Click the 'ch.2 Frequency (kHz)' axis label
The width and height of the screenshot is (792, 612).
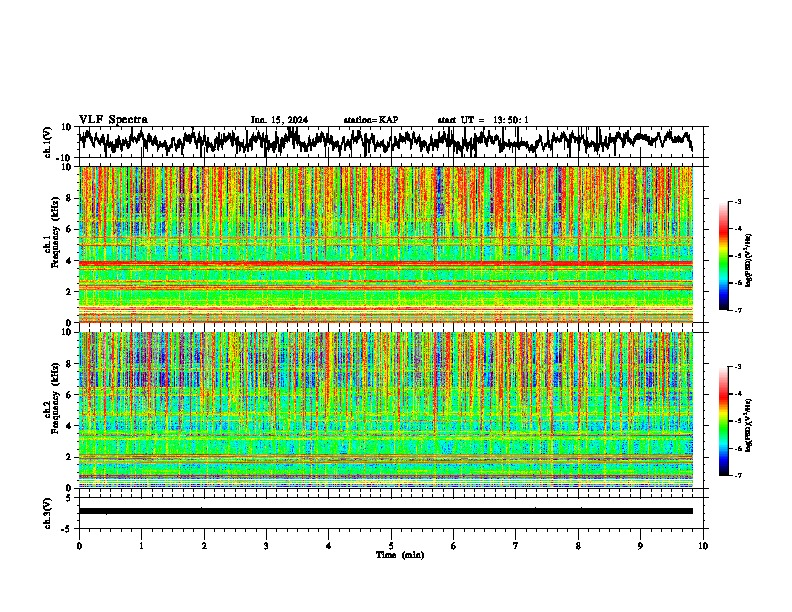pos(51,398)
